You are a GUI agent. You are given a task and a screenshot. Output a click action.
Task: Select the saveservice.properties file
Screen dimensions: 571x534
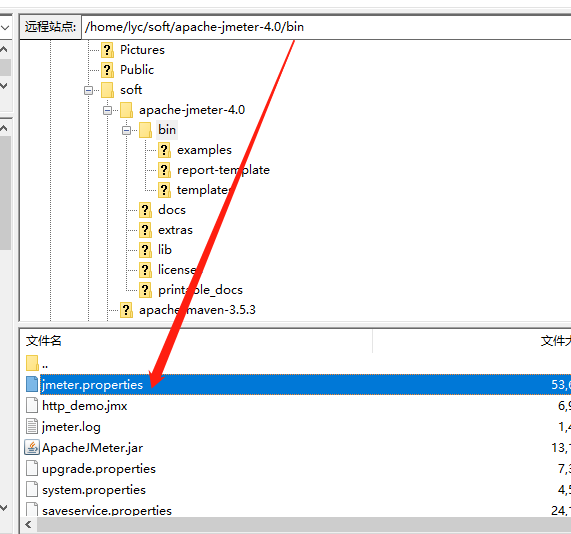tap(107, 510)
